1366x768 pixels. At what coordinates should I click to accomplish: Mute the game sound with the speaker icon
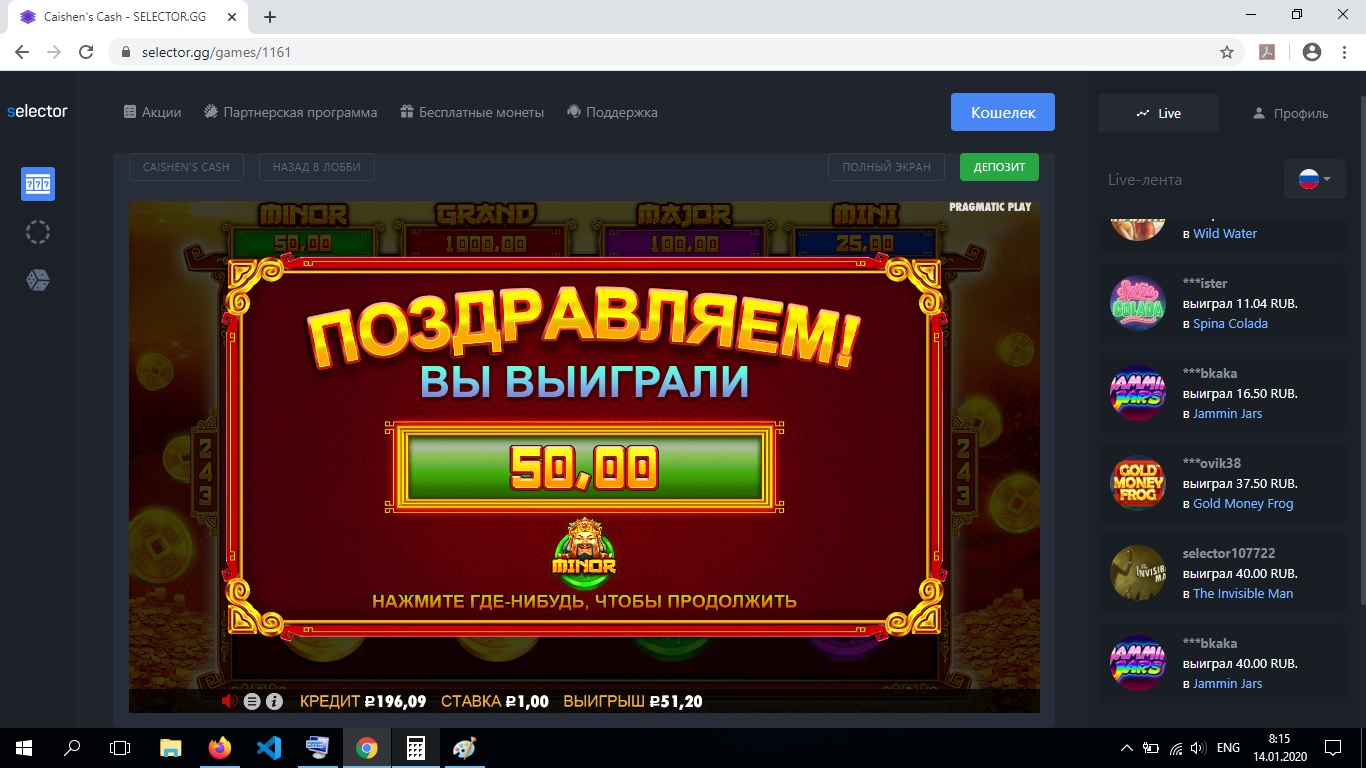pos(229,702)
